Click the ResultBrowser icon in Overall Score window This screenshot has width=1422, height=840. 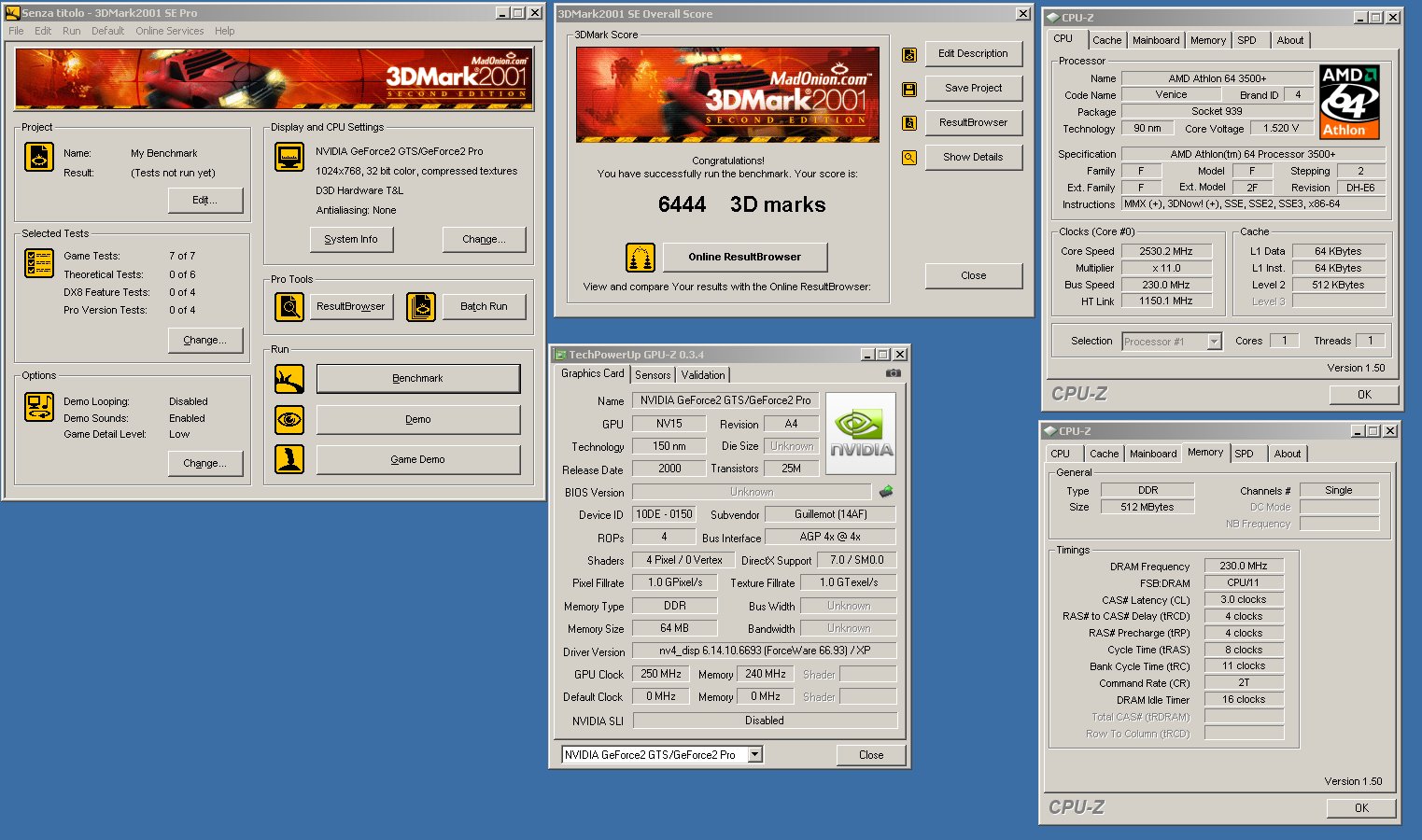[908, 123]
